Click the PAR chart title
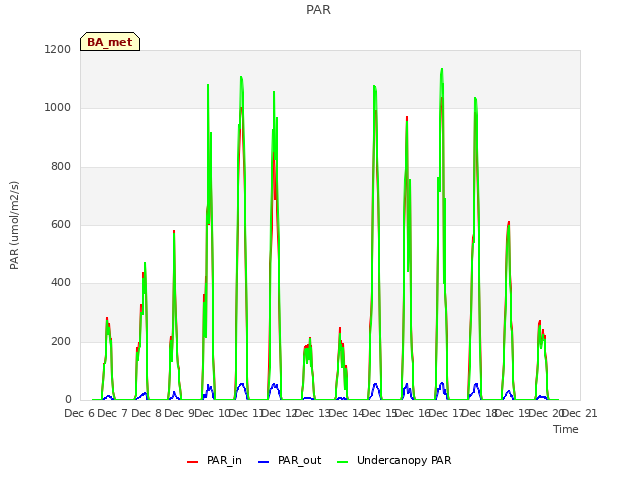 point(318,9)
